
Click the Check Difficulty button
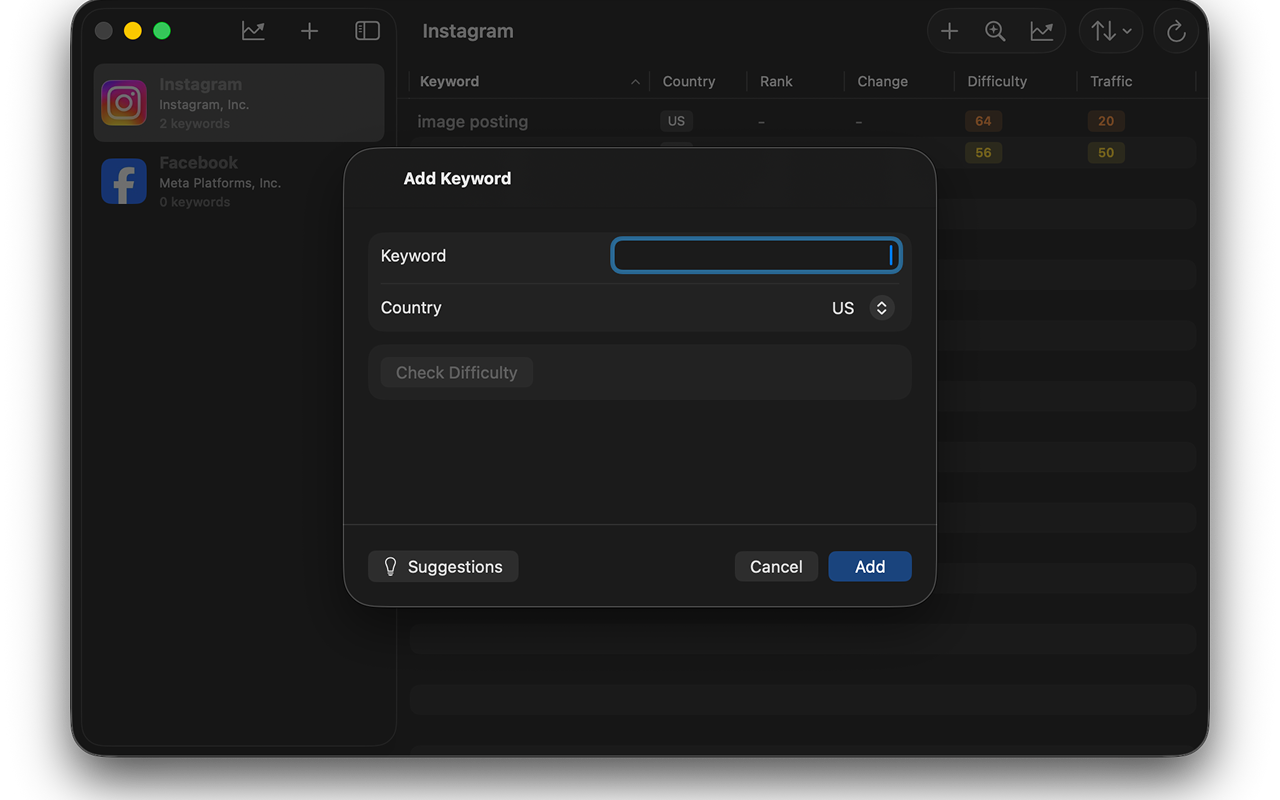point(456,372)
